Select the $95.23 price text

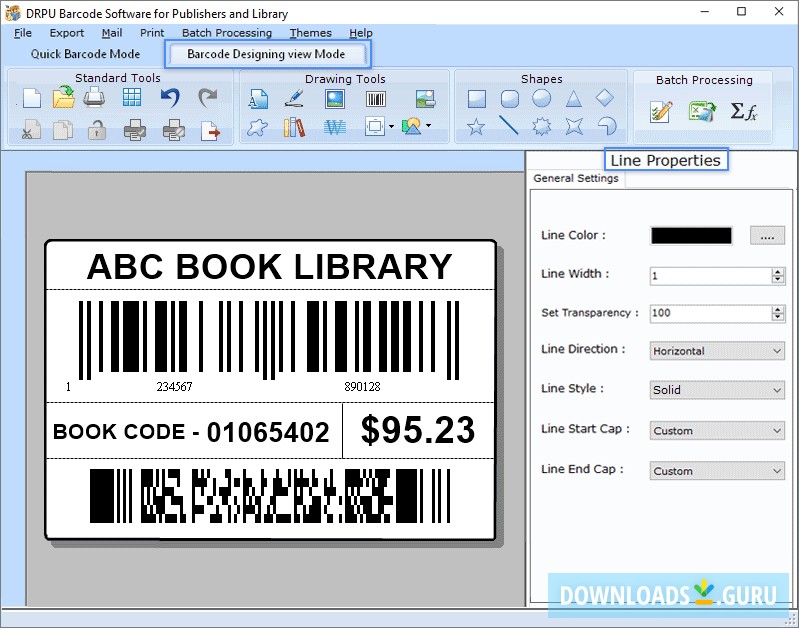point(418,430)
